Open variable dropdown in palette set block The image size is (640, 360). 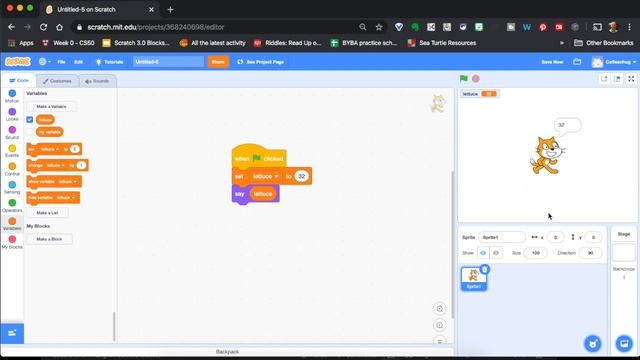coord(50,149)
